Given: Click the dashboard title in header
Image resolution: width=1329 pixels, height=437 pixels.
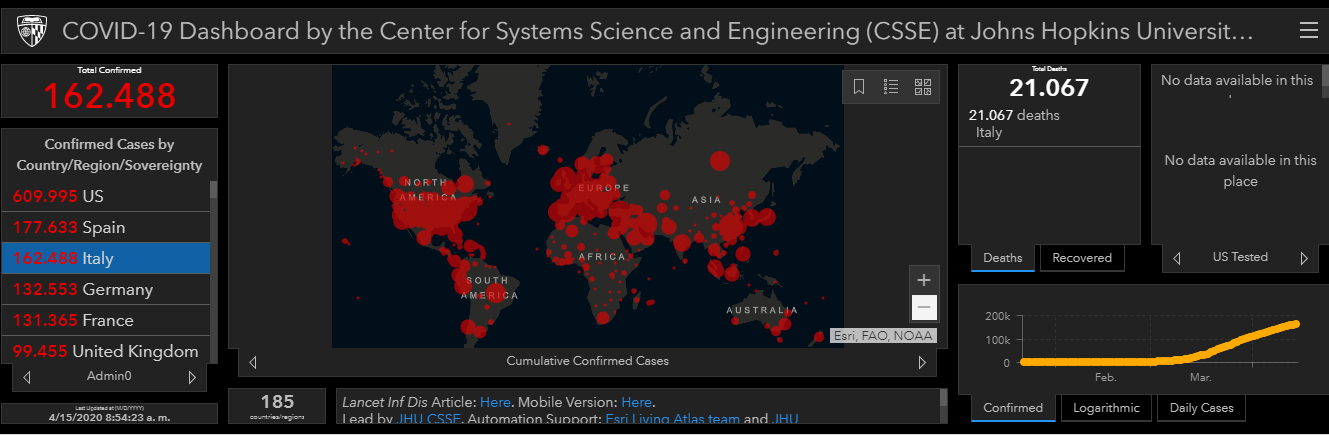Looking at the screenshot, I should (x=658, y=32).
